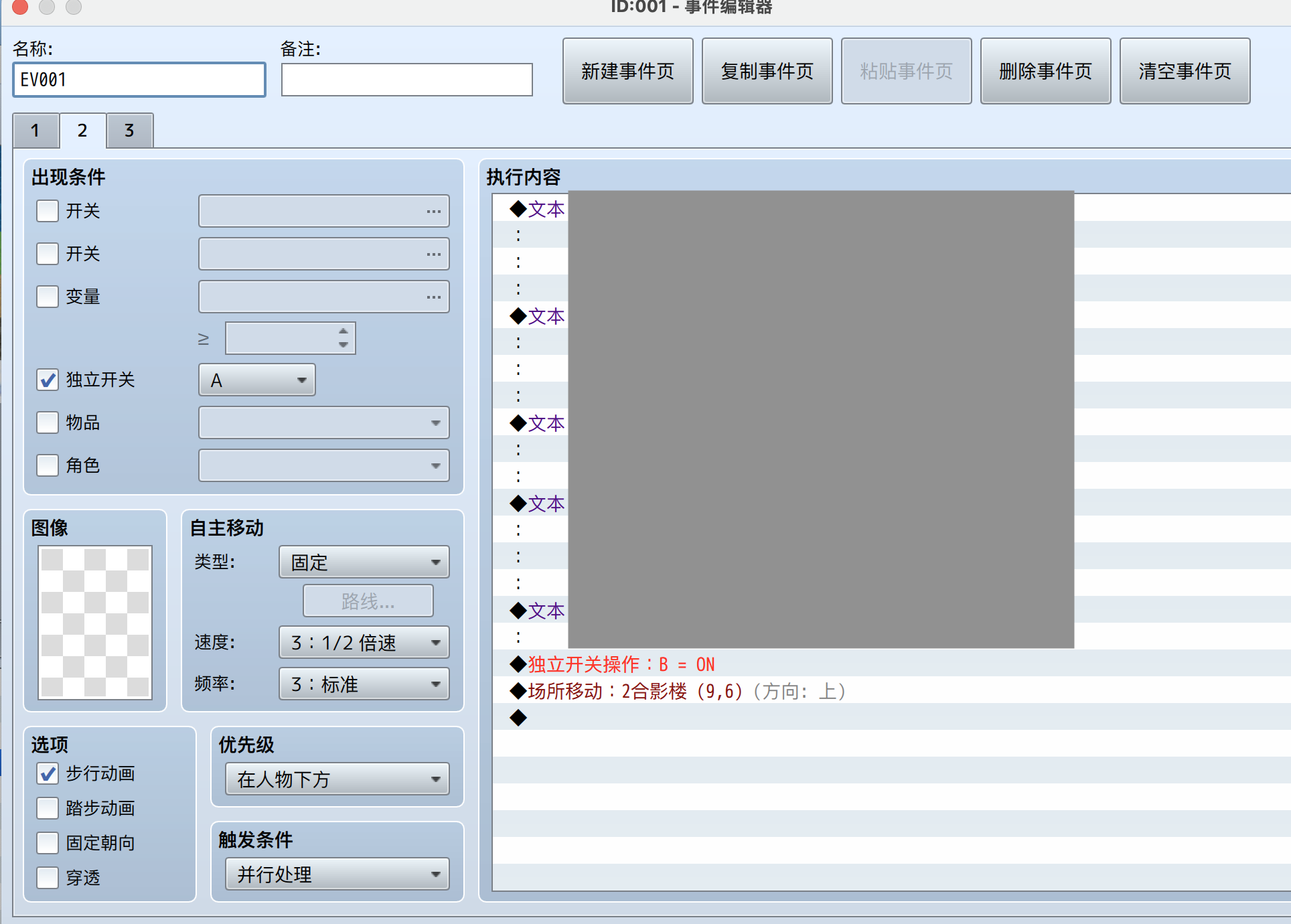Click 新建事件页 button
Viewport: 1291px width, 924px height.
(x=628, y=71)
